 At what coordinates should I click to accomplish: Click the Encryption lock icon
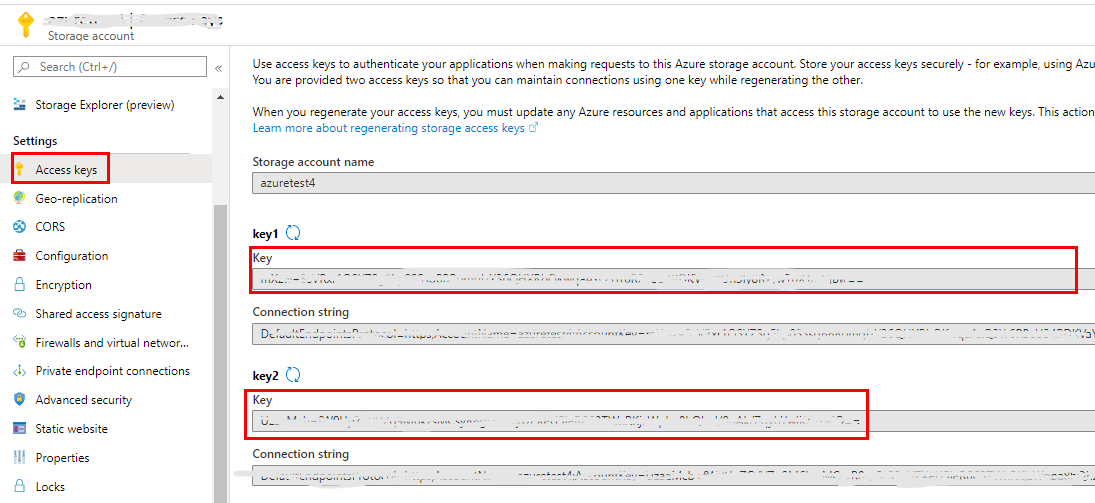20,285
